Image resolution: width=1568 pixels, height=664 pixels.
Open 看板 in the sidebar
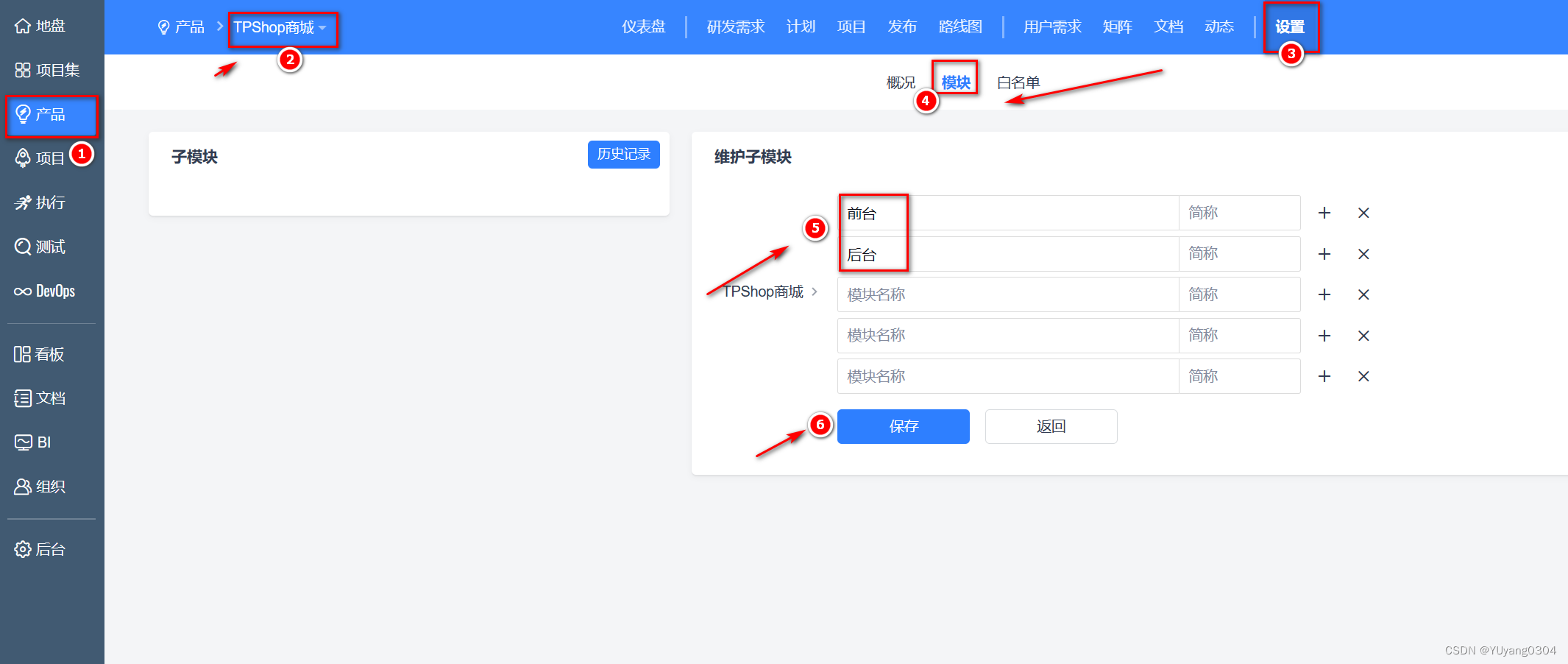coord(40,354)
